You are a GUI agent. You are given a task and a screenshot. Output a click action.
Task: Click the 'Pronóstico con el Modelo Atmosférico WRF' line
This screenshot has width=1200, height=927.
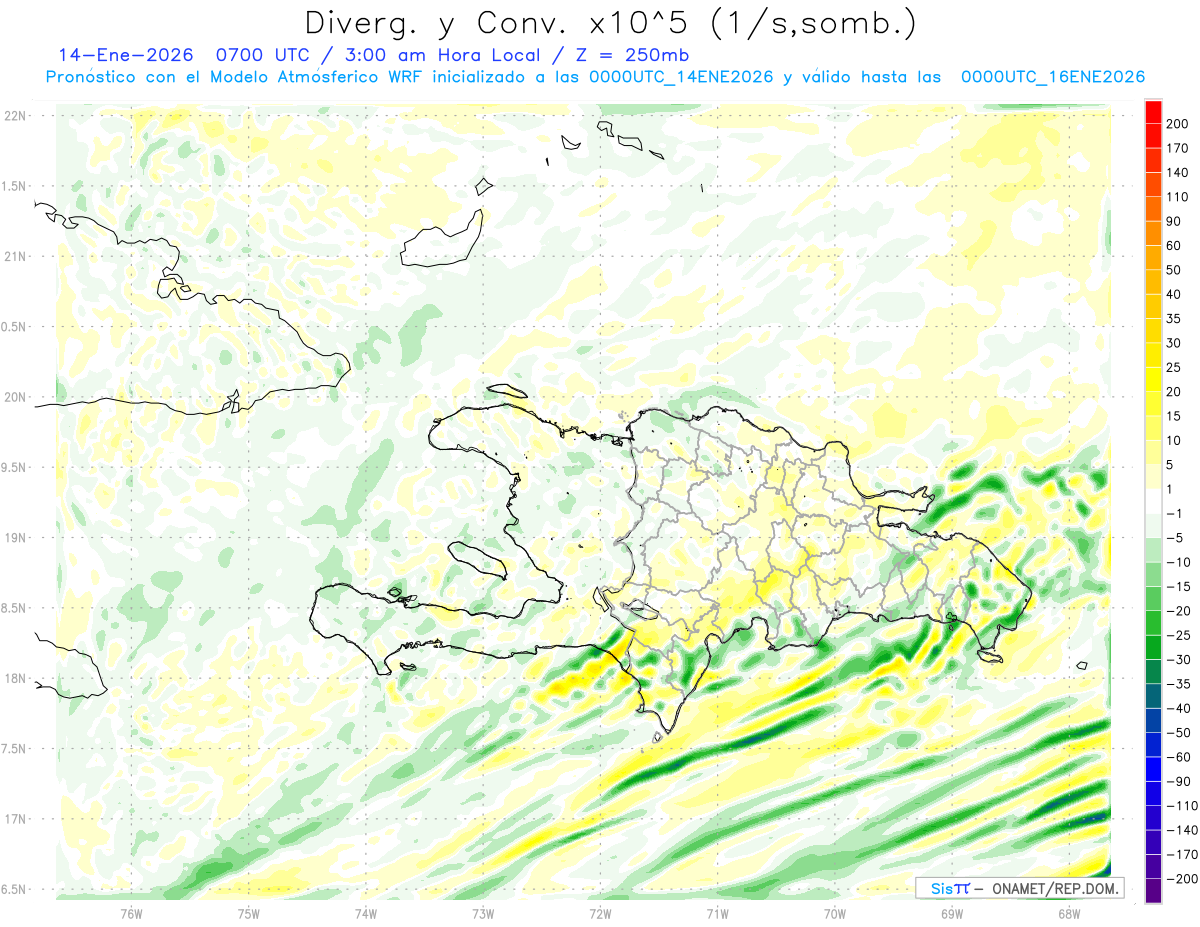(x=234, y=77)
